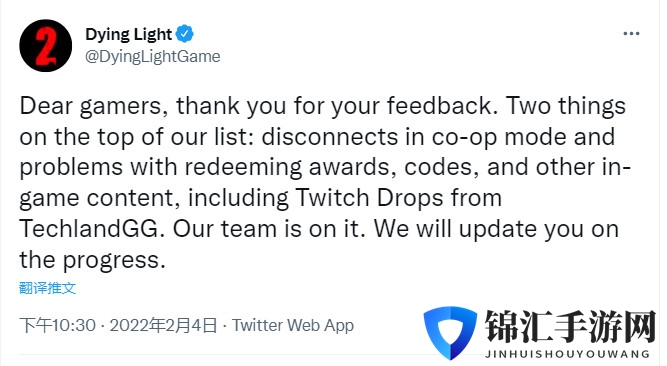Click the 翻译推文 translate tweet link
Screen dimensions: 667x366
point(48,288)
